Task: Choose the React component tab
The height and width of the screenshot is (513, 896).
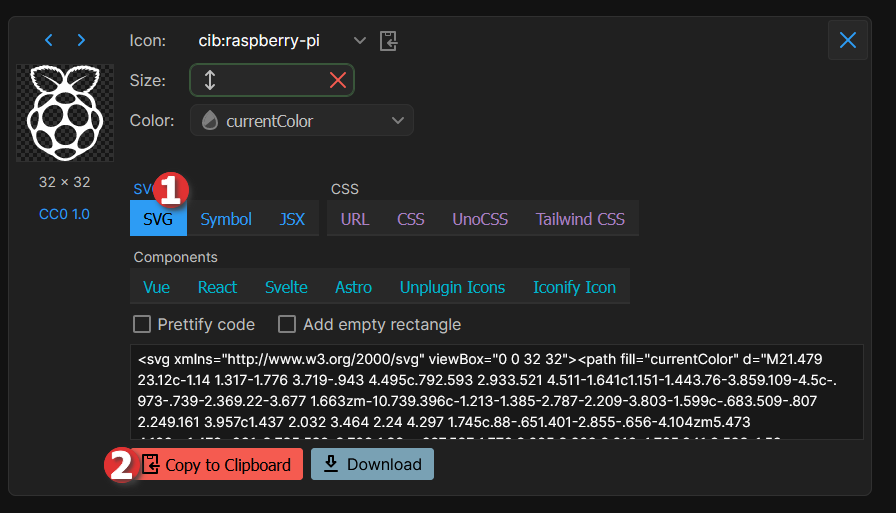Action: coord(217,287)
